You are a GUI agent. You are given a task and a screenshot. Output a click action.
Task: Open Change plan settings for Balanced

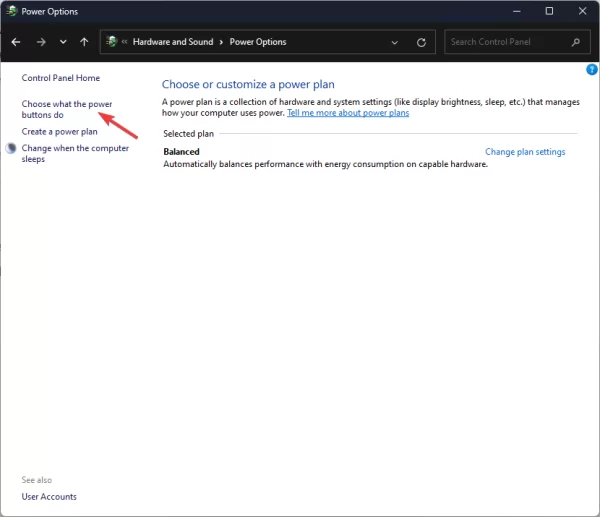coord(525,152)
